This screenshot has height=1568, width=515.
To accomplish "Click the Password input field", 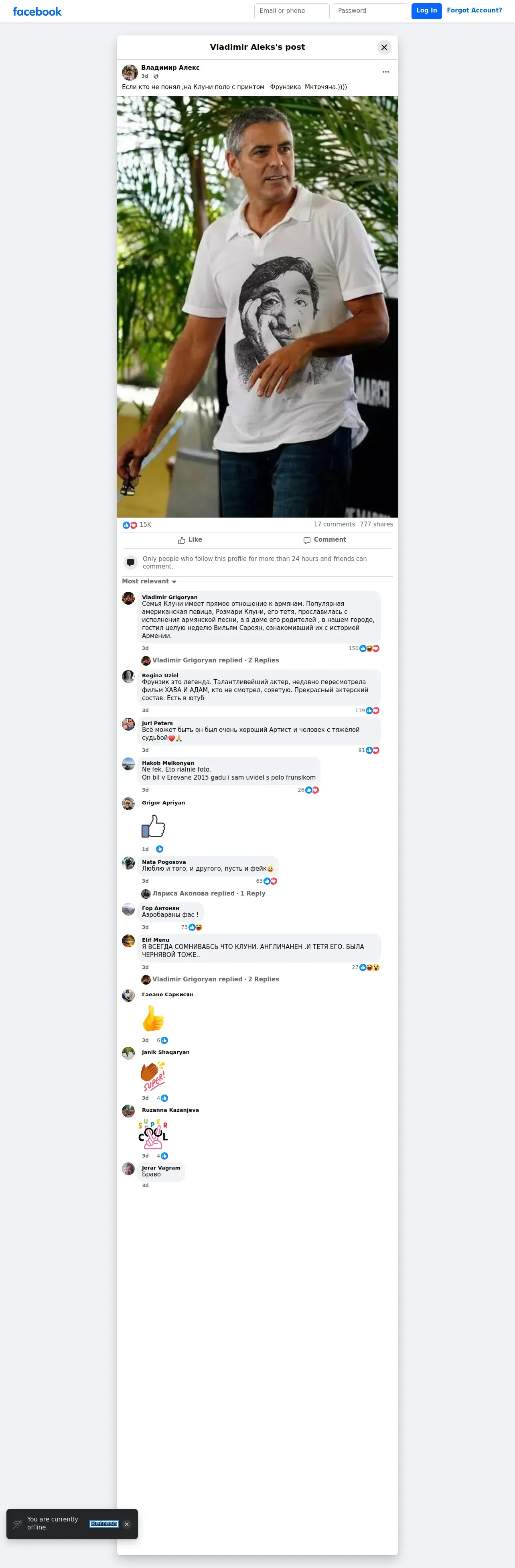I will [x=370, y=11].
